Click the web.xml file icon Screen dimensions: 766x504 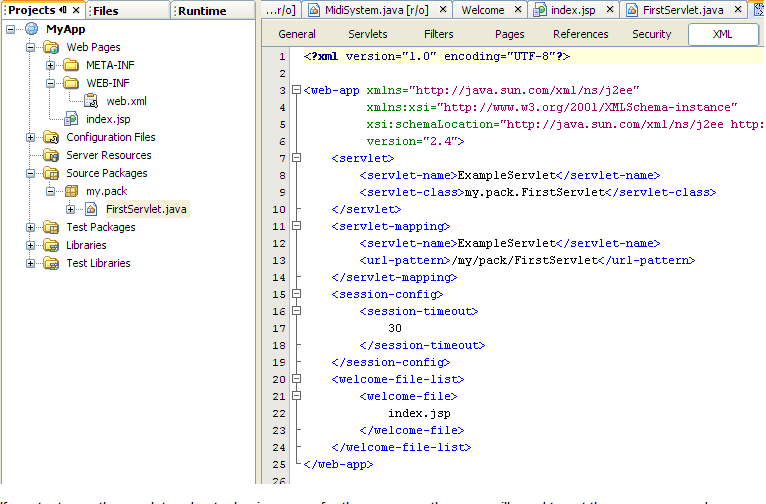91,101
